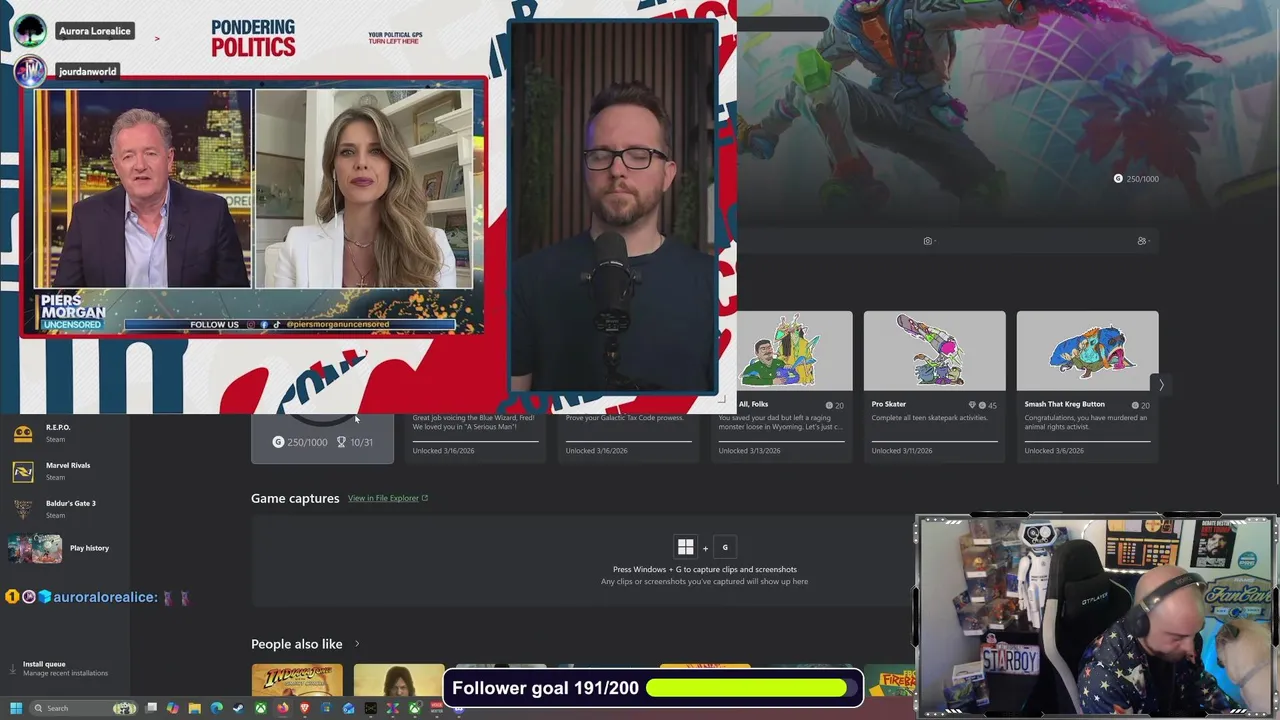This screenshot has height=720, width=1280.
Task: Open Microsoft Edge from the taskbar
Action: [x=217, y=708]
